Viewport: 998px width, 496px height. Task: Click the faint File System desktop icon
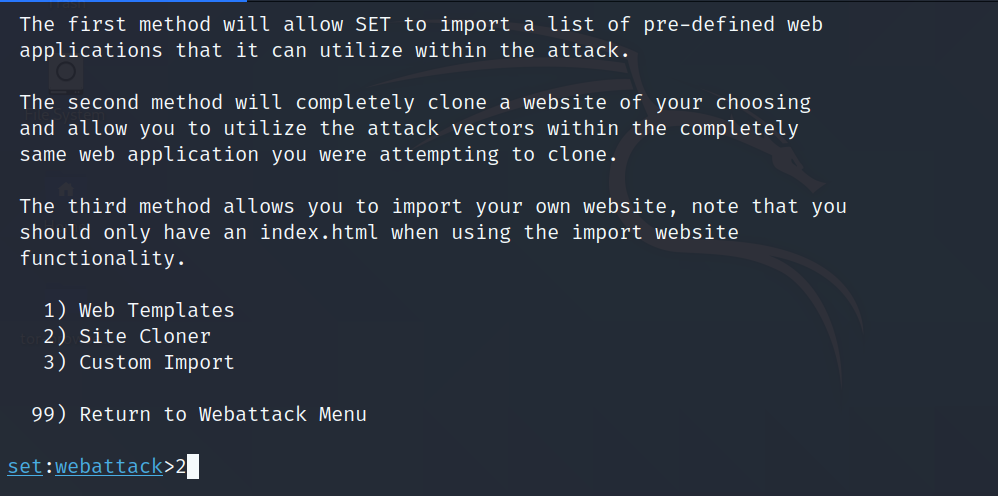[66, 74]
